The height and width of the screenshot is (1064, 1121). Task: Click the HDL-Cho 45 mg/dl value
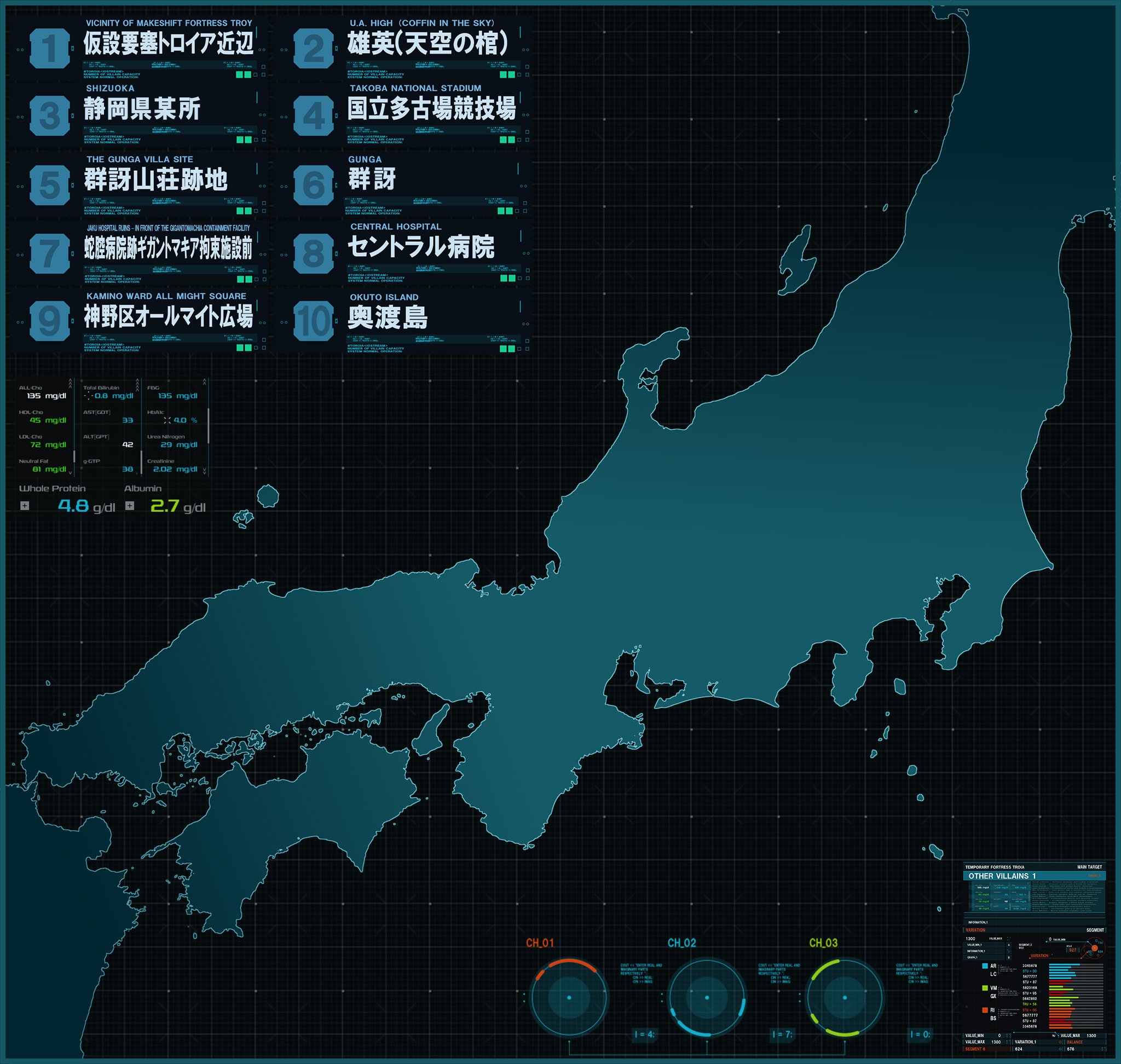pos(49,421)
